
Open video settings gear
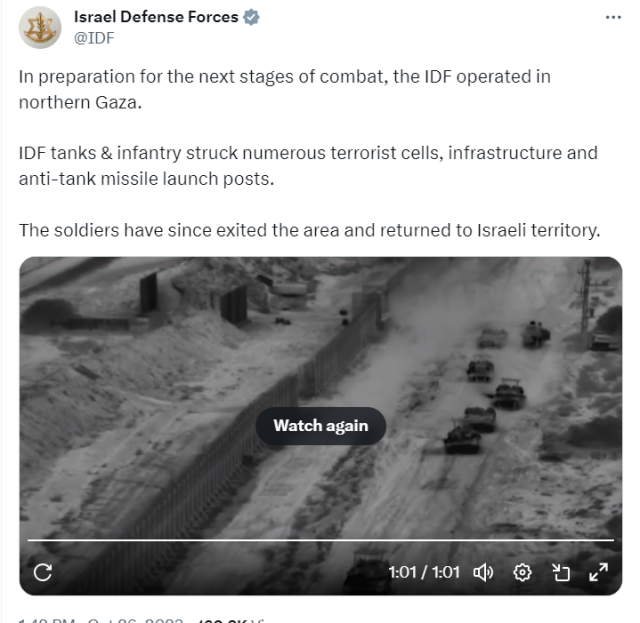coord(522,572)
